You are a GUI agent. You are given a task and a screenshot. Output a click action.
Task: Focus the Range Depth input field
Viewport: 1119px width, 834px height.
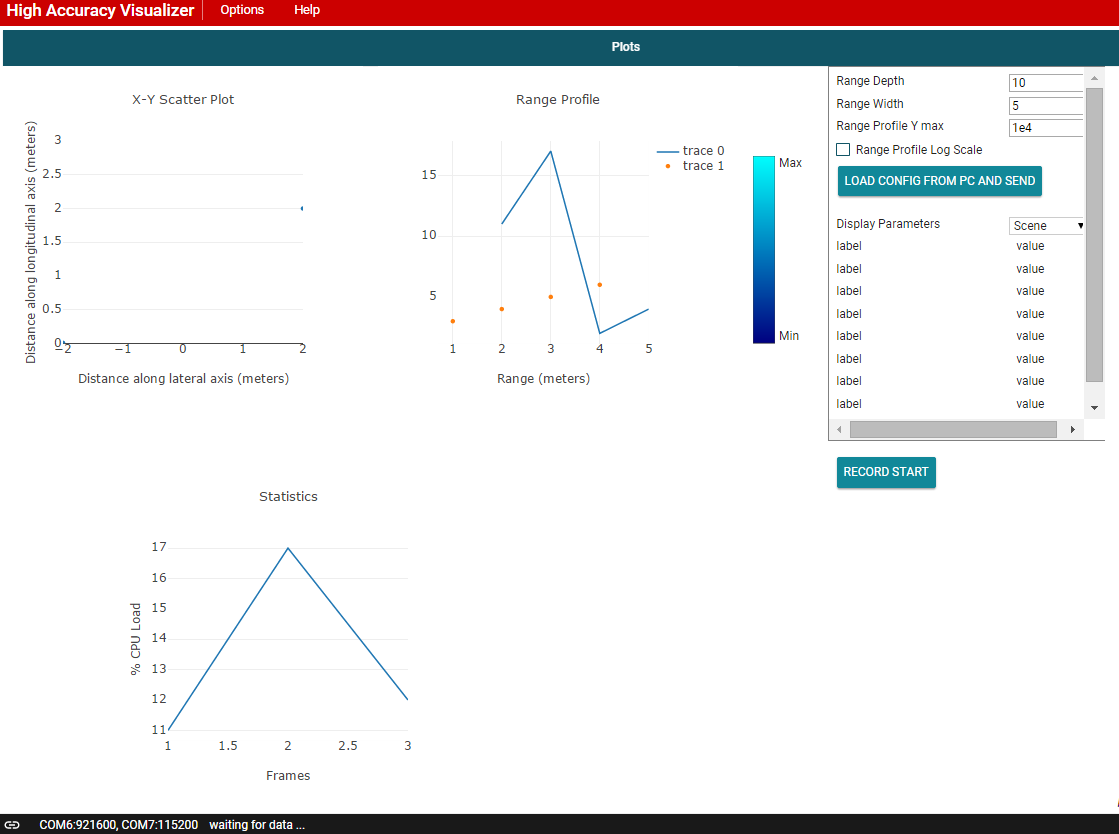coord(1046,83)
